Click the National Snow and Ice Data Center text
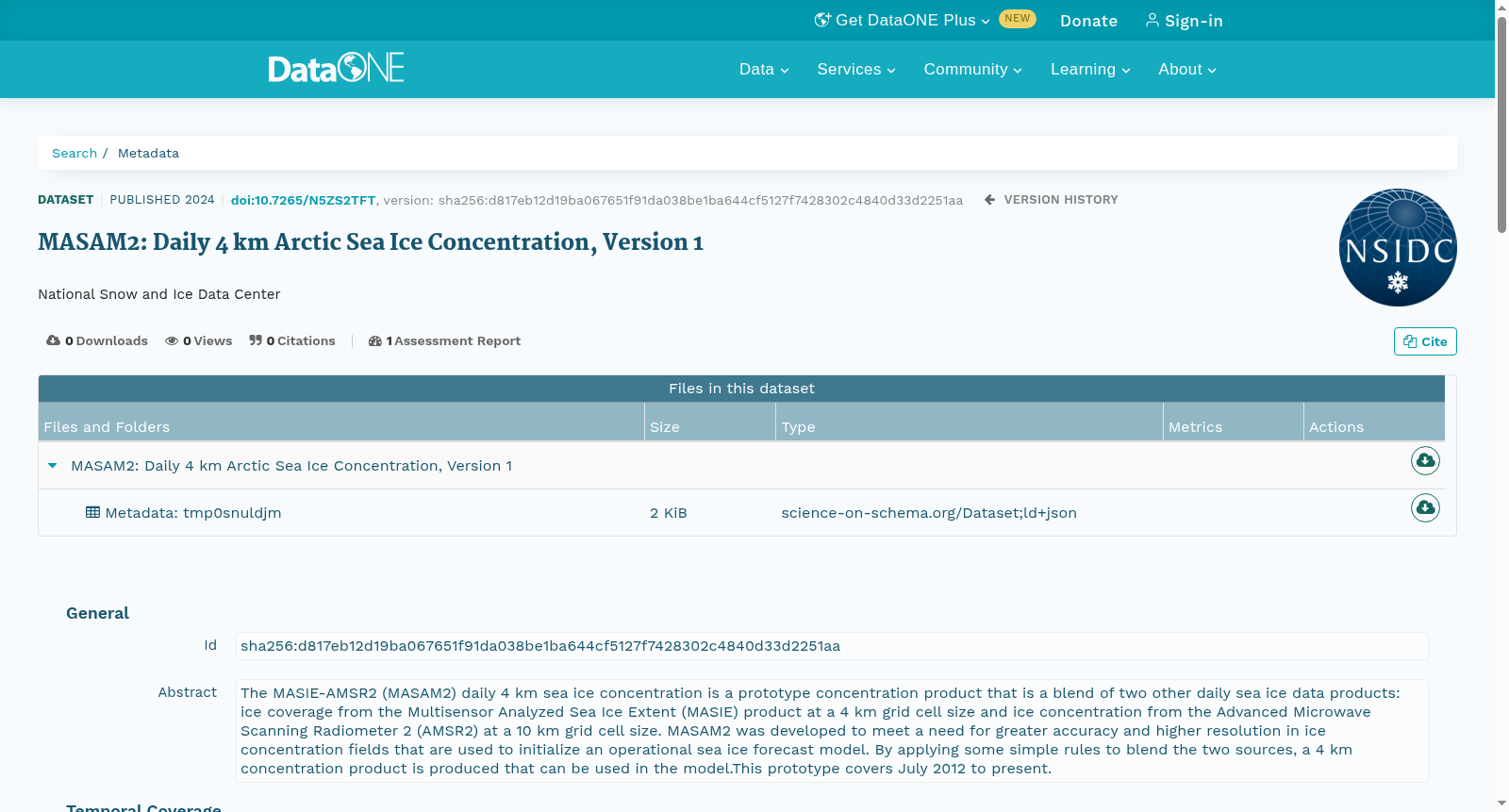 click(159, 294)
